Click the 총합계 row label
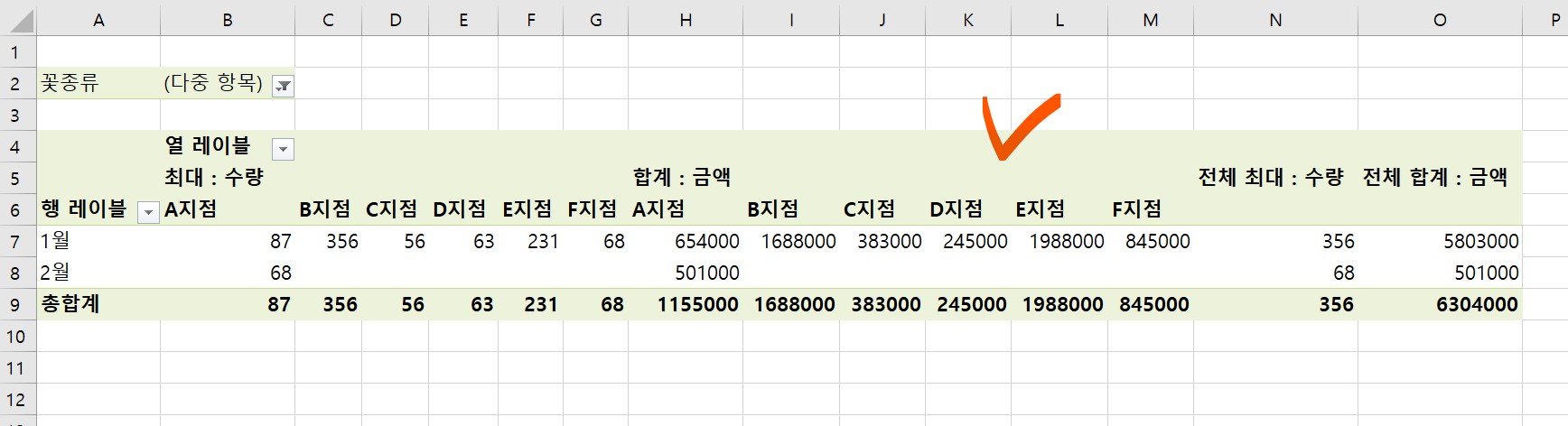This screenshot has height=426, width=1568. (x=70, y=304)
